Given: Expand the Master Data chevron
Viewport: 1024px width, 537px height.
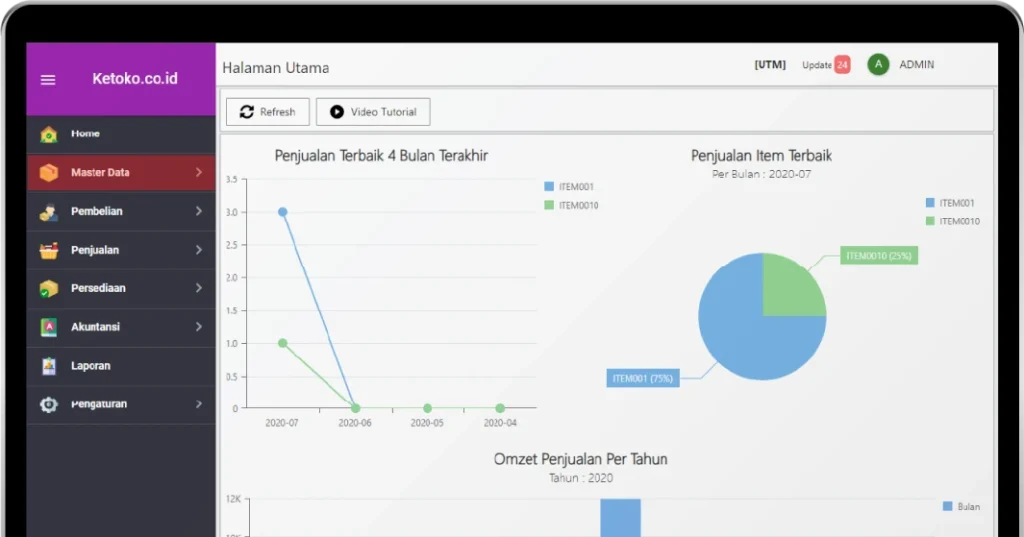Looking at the screenshot, I should tap(199, 172).
